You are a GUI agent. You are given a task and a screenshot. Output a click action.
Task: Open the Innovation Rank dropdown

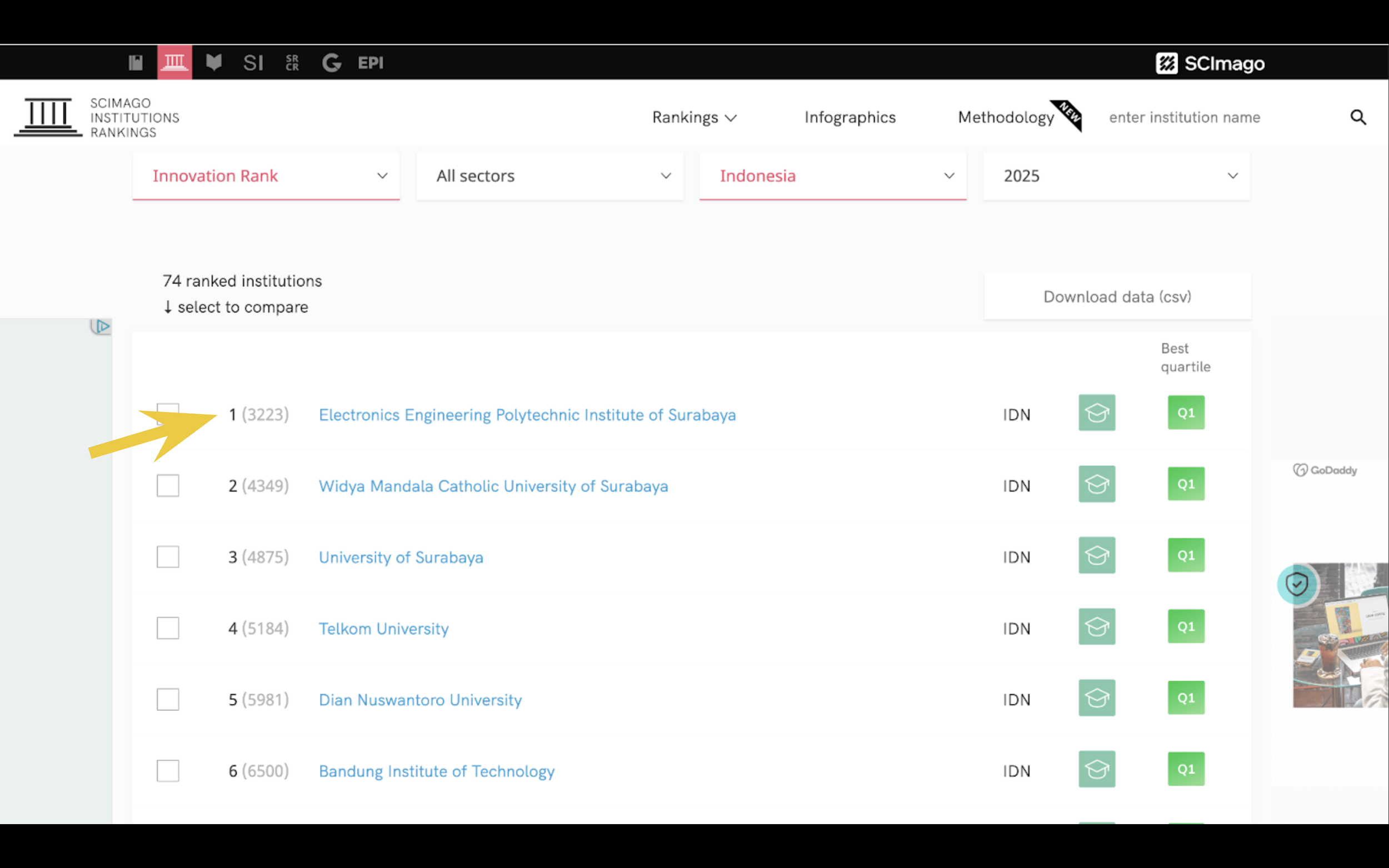tap(266, 175)
